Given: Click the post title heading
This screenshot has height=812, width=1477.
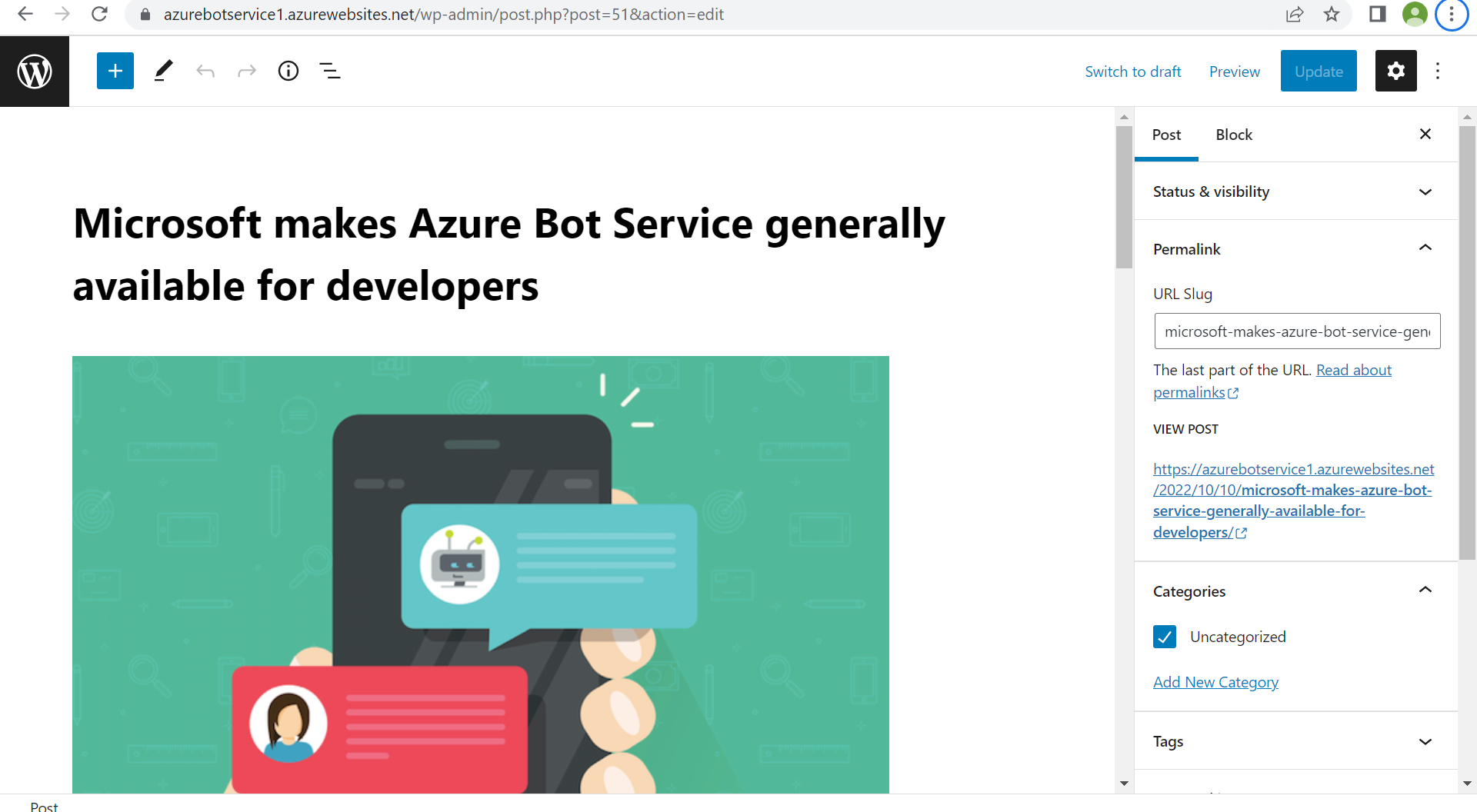Looking at the screenshot, I should (x=508, y=255).
